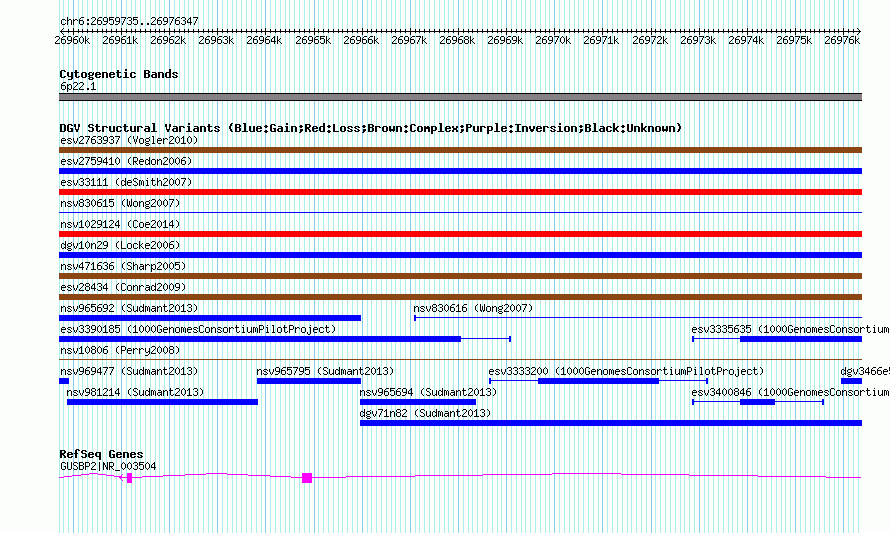The height and width of the screenshot is (533, 890).
Task: Click the 26968k ruler tick label
Action: pos(457,40)
